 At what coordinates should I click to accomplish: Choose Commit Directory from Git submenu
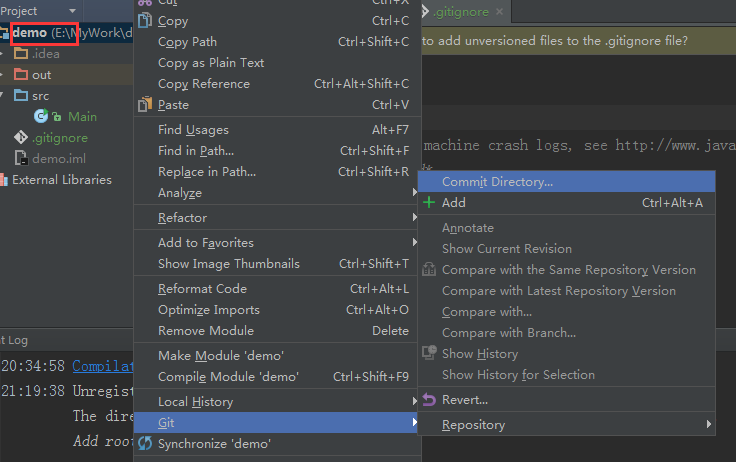click(x=497, y=181)
